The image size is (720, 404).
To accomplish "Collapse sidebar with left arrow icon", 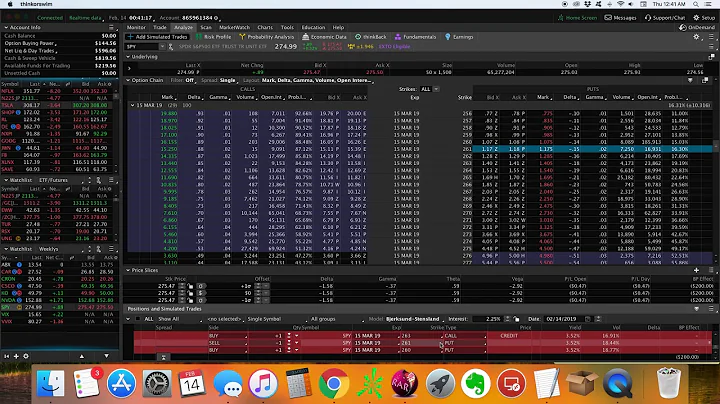I will 6,356.
